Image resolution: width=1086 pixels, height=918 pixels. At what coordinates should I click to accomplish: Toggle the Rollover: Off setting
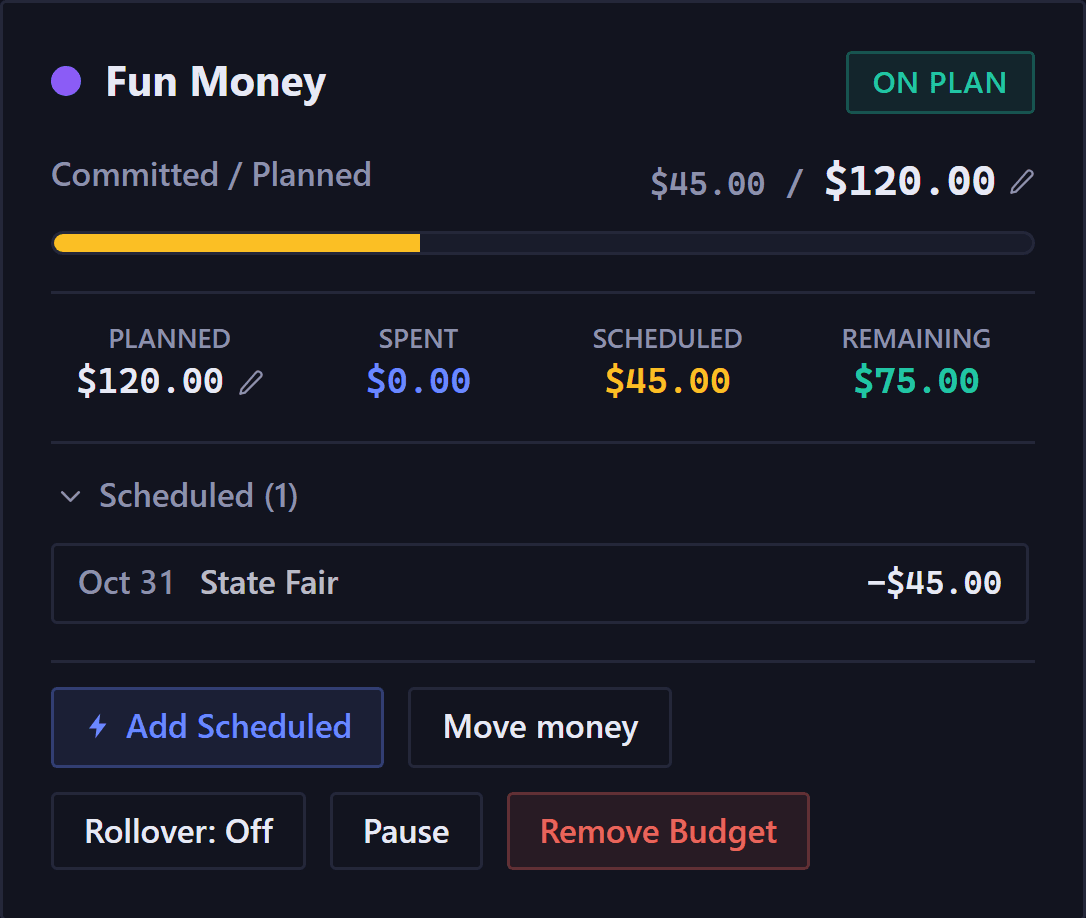click(x=179, y=831)
